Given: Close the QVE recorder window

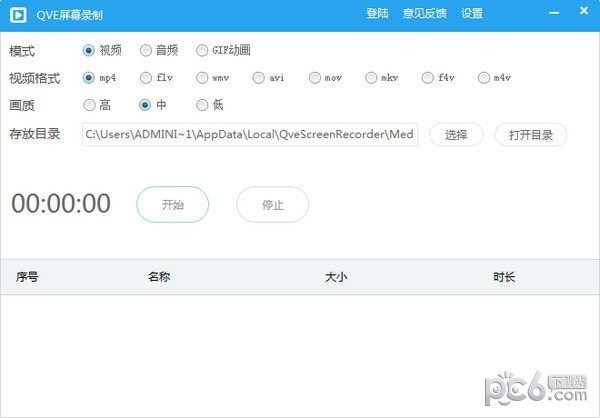Looking at the screenshot, I should (x=582, y=13).
